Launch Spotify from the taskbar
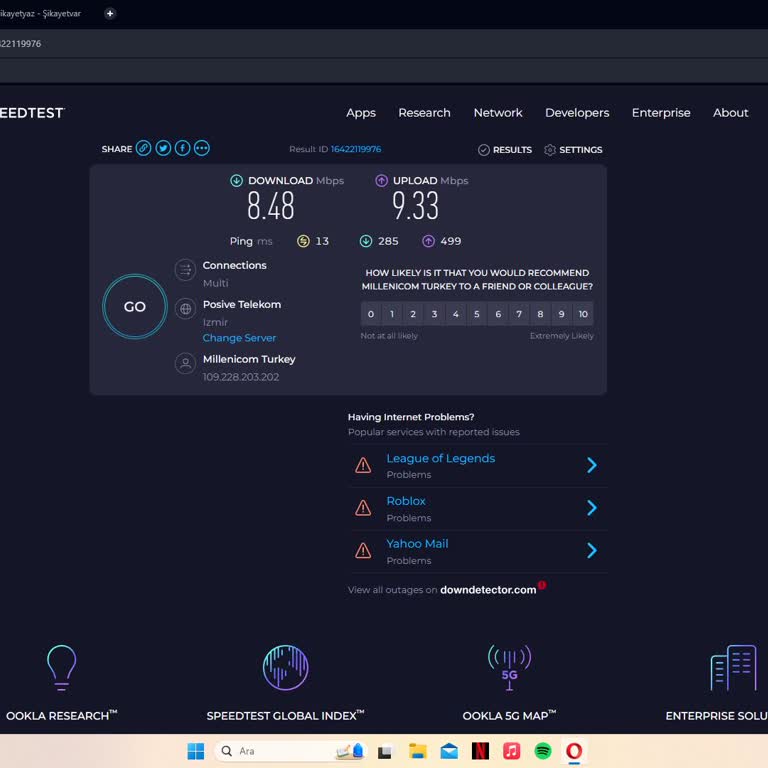 click(x=543, y=751)
